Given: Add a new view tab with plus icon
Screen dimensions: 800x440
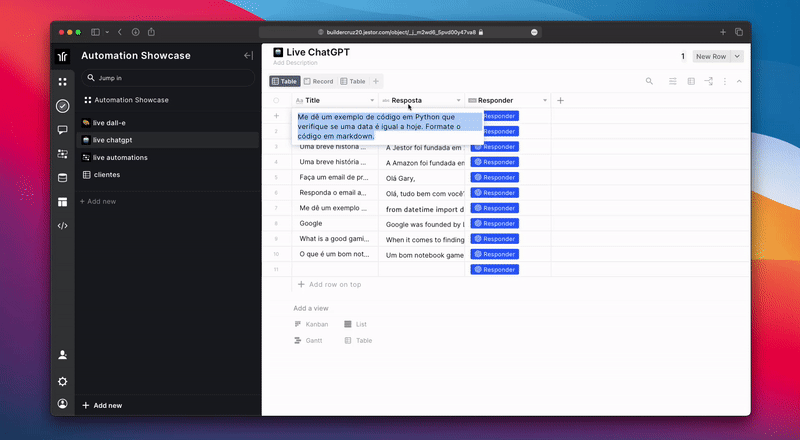Looking at the screenshot, I should 376,81.
